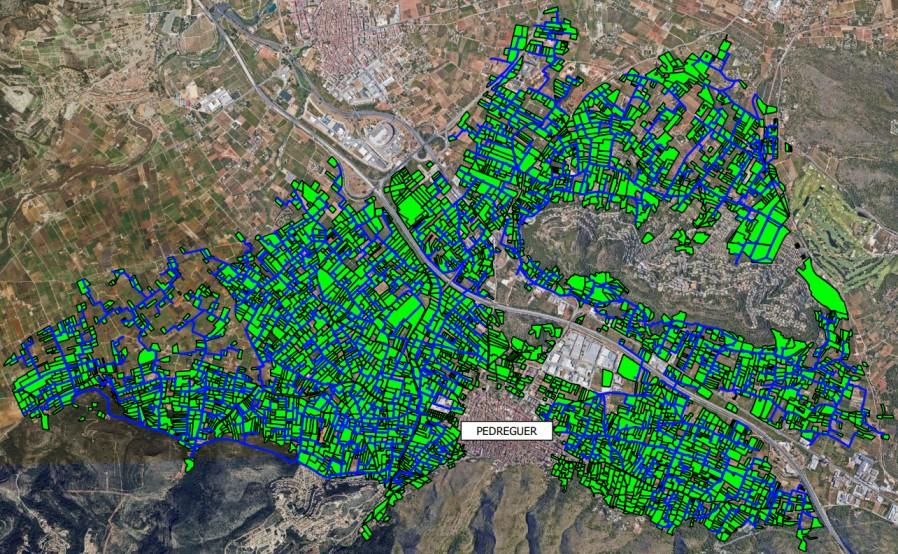Viewport: 898px width, 554px height.
Task: Click the isolated green parcel at far right edge
Action: click(x=885, y=409)
